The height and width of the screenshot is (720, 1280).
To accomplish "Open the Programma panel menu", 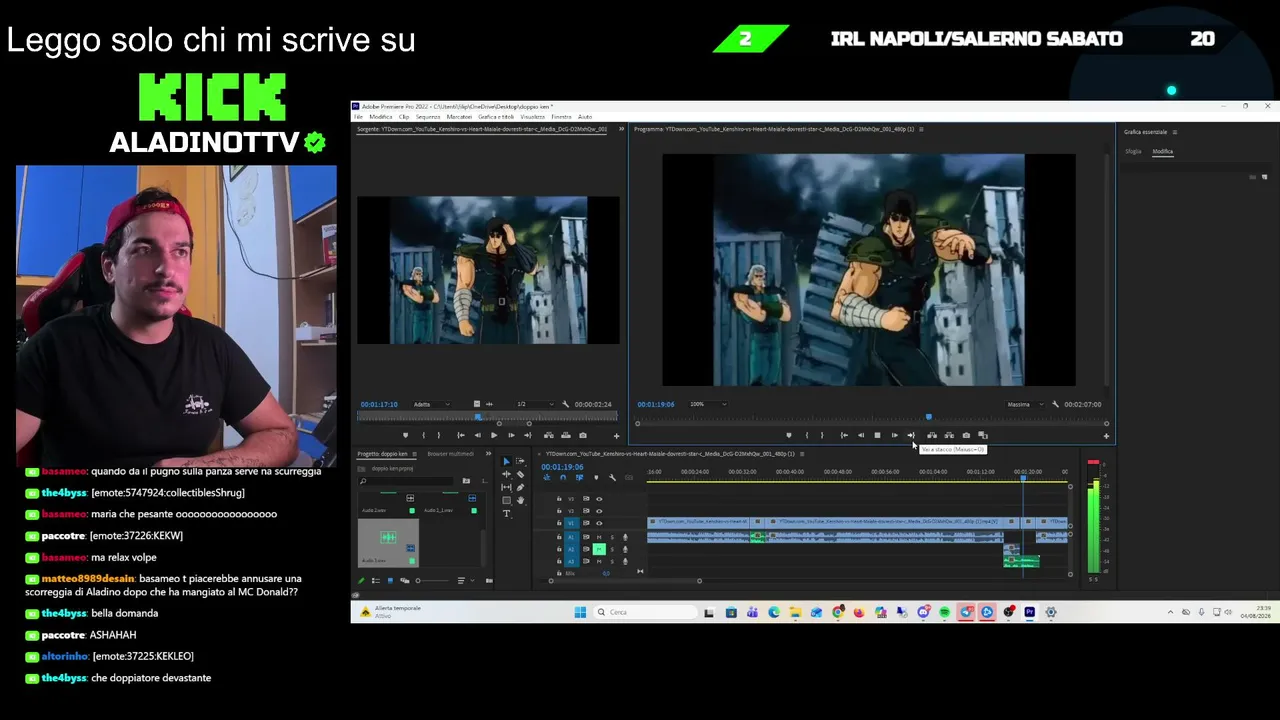I will 921,129.
